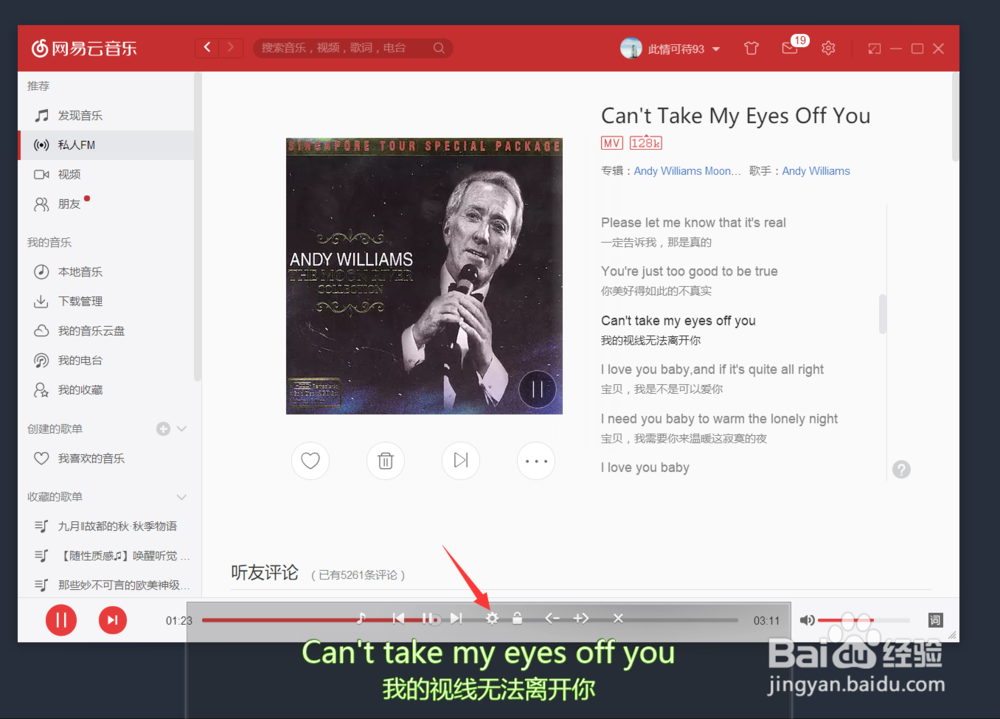The width and height of the screenshot is (1000, 719).
Task: Click the search magnifier icon
Action: pyautogui.click(x=439, y=48)
